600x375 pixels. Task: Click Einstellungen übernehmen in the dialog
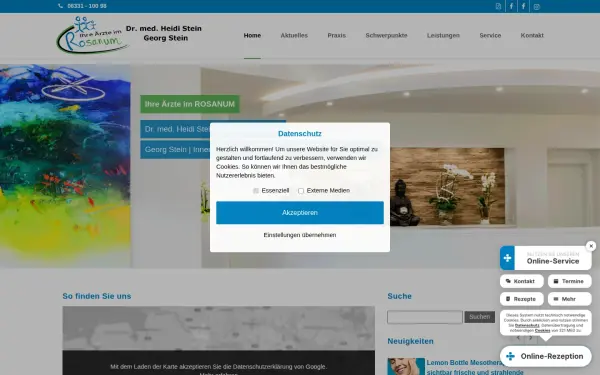[300, 235]
